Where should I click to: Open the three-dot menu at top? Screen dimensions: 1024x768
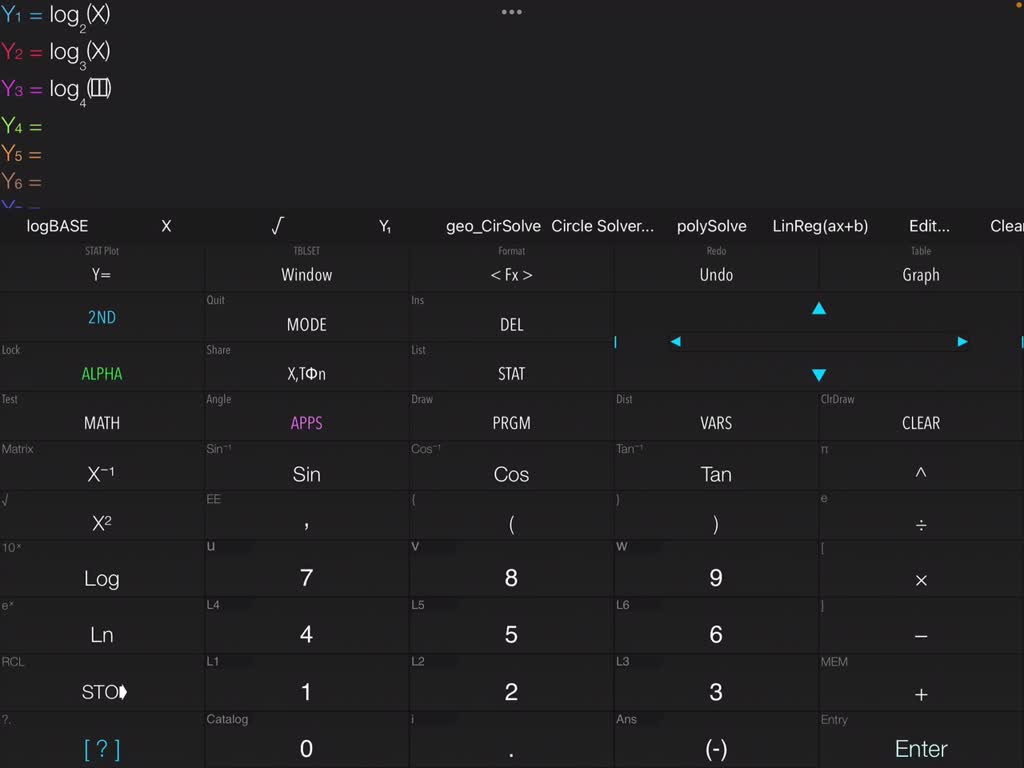pos(512,13)
